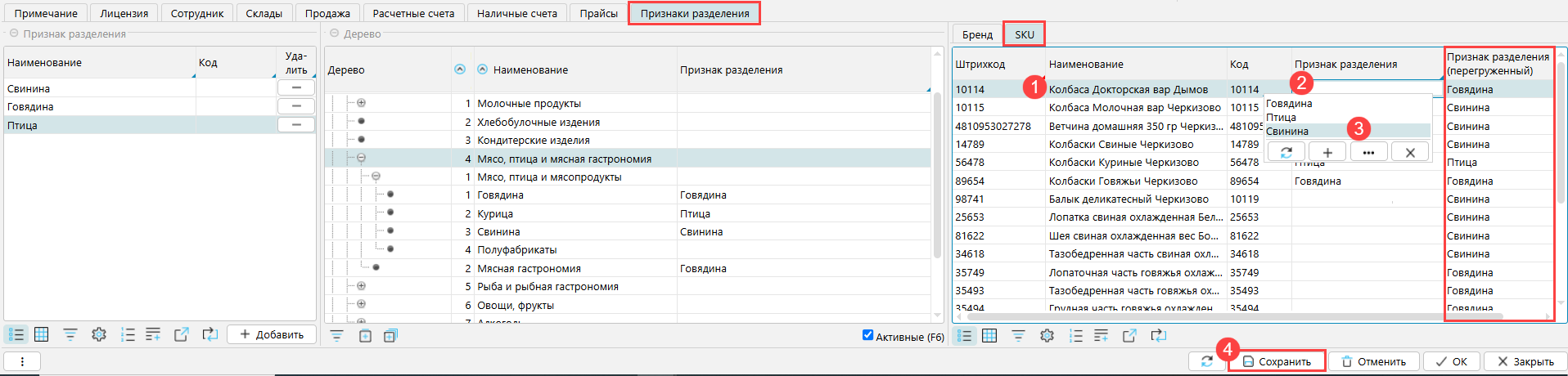Image resolution: width=1568 pixels, height=376 pixels.
Task: Collapse Мясо, птица и мясная гастрономия node
Action: [361, 159]
